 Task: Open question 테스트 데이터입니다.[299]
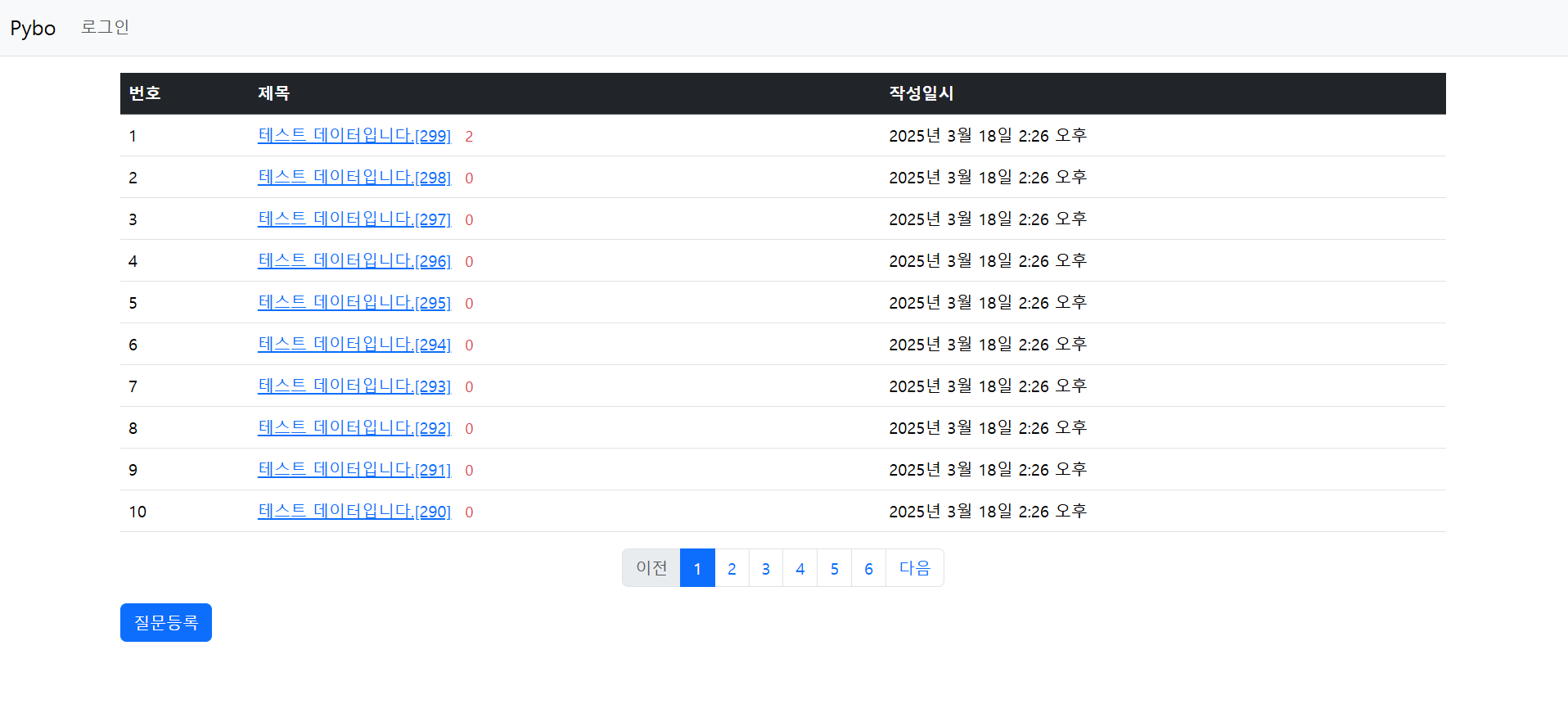354,136
